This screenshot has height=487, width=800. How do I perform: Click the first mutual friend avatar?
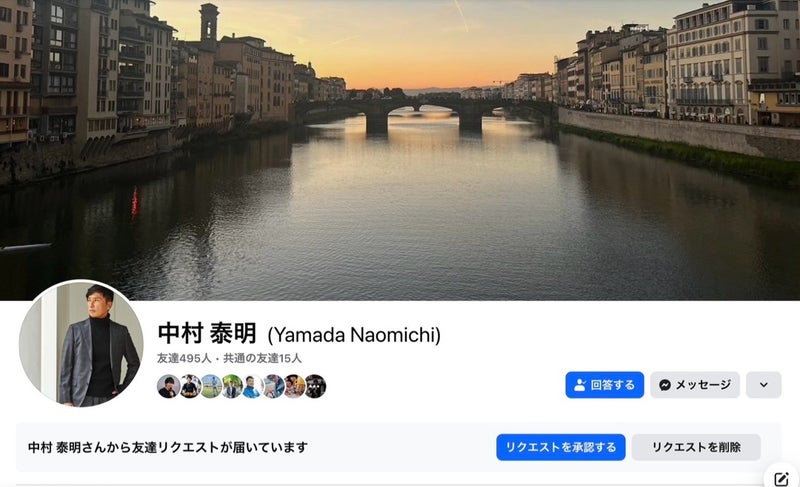click(x=168, y=387)
